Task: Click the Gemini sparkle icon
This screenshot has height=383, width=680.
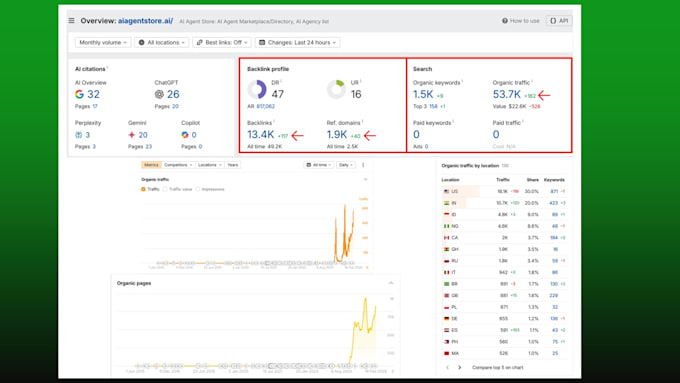Action: [x=131, y=135]
